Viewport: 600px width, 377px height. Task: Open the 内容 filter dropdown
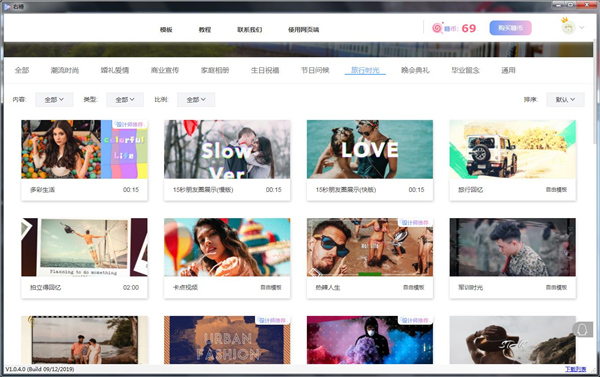(54, 100)
